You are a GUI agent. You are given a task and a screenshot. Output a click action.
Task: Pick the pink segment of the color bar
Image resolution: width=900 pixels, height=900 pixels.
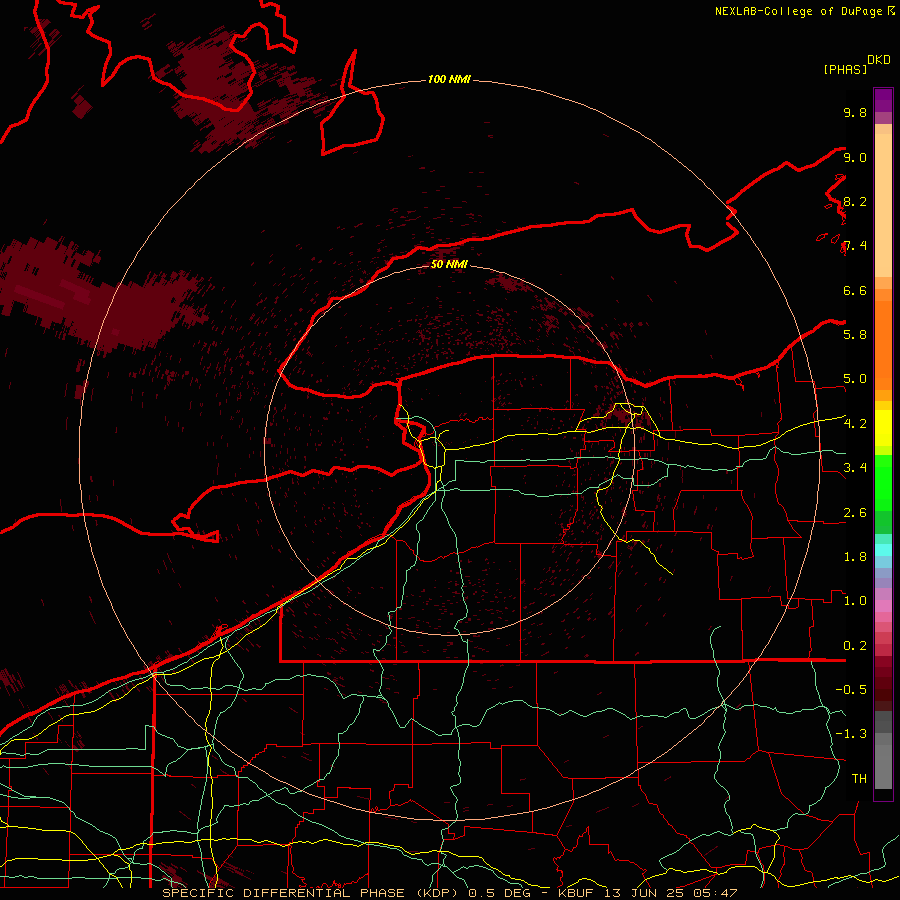tap(883, 606)
